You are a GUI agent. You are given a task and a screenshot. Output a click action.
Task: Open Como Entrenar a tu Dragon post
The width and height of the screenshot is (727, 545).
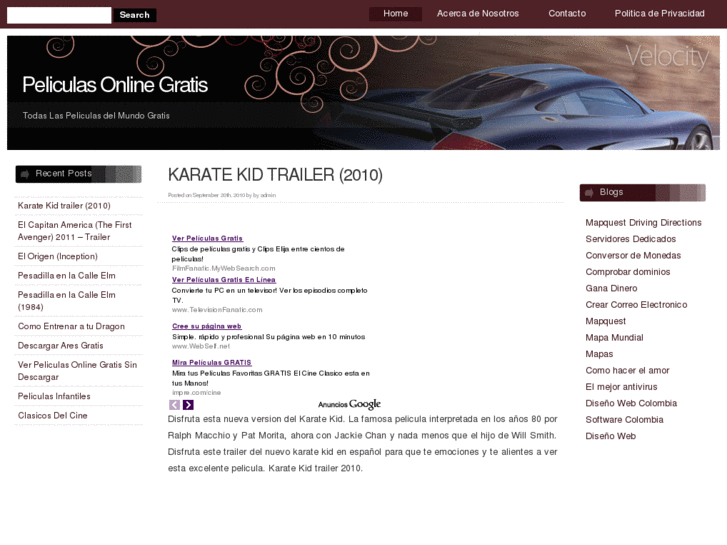(x=71, y=327)
